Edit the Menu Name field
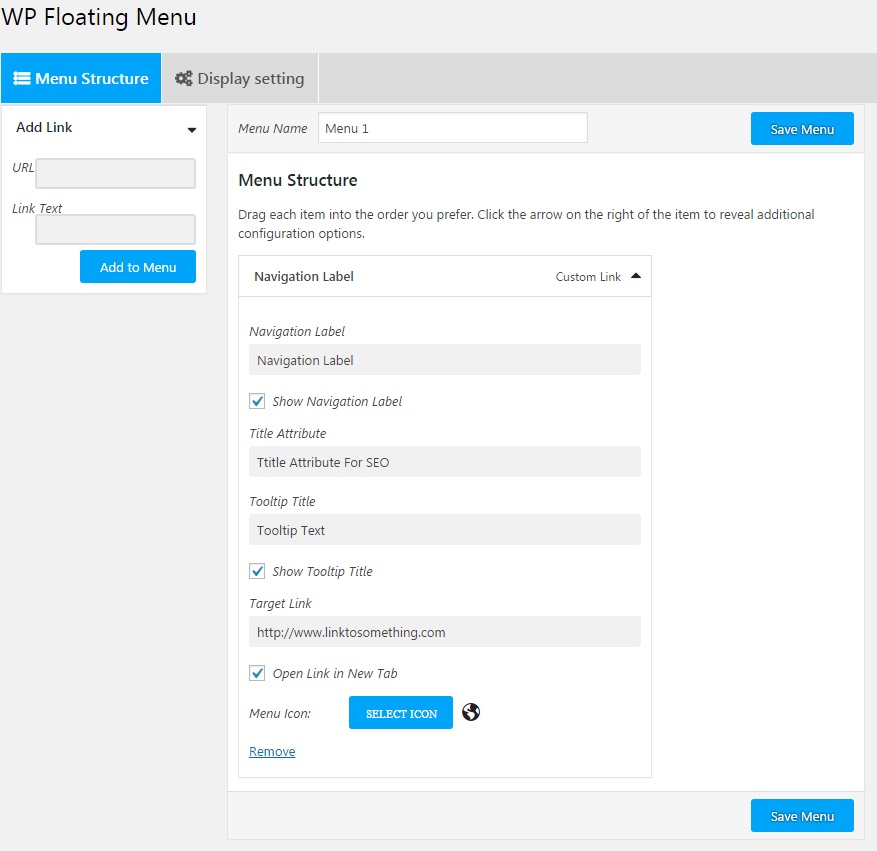This screenshot has width=877, height=851. (452, 128)
